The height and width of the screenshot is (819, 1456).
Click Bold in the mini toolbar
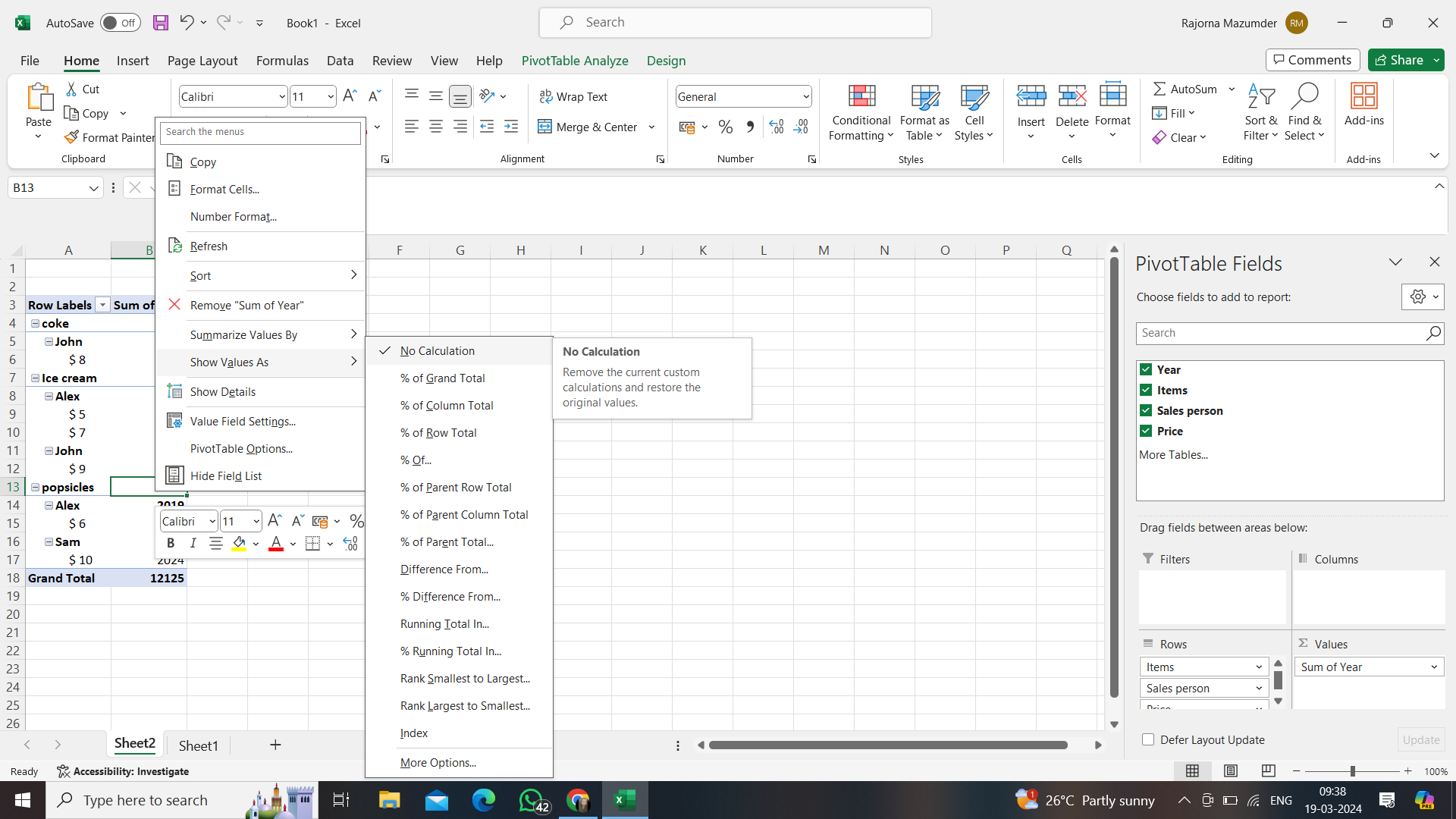pos(171,543)
